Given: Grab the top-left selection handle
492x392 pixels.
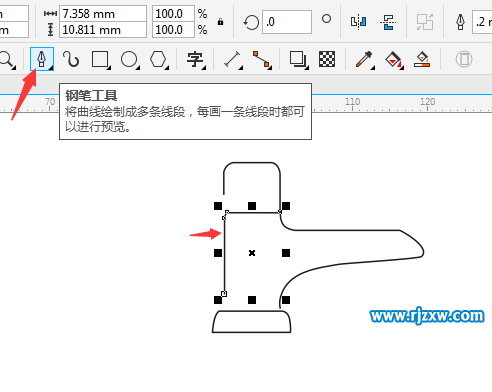Looking at the screenshot, I should 218,206.
